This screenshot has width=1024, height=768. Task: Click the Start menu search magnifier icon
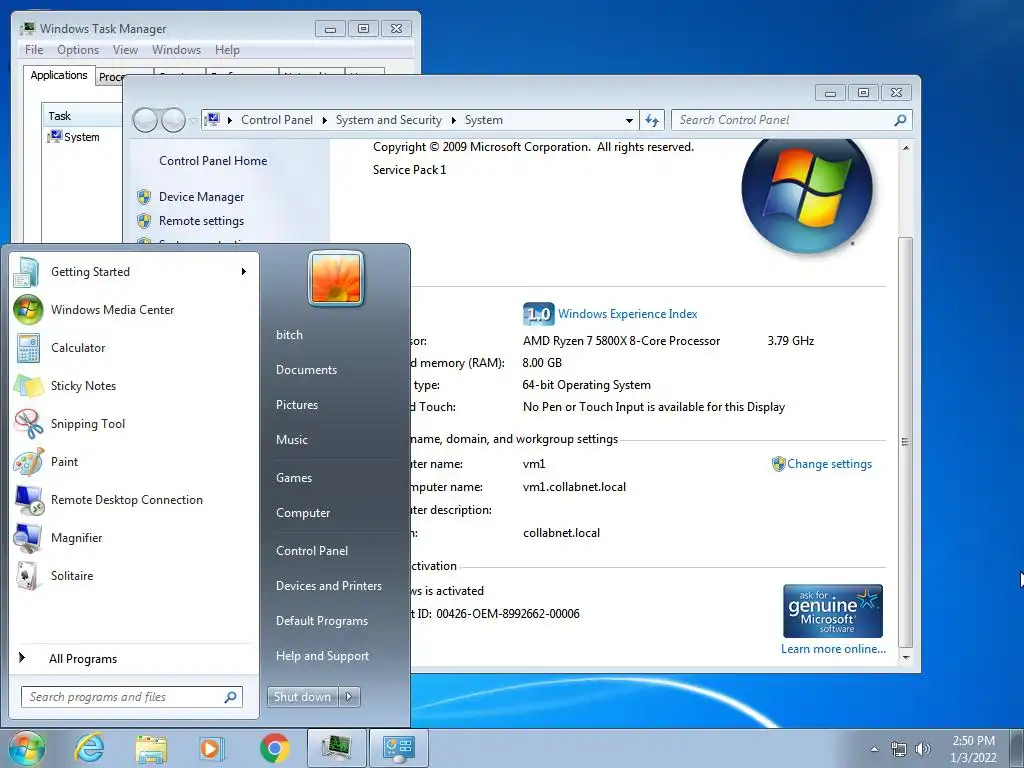click(x=231, y=697)
